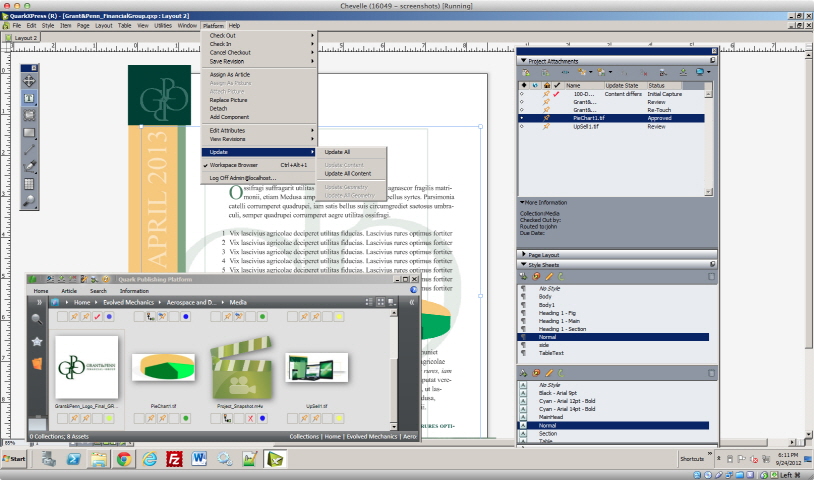The width and height of the screenshot is (814, 480).
Task: Select the Item (move) tool in the tool palette
Action: (29, 81)
